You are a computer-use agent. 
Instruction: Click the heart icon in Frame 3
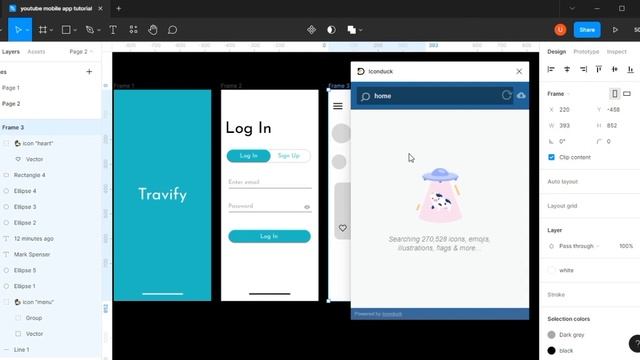(342, 228)
